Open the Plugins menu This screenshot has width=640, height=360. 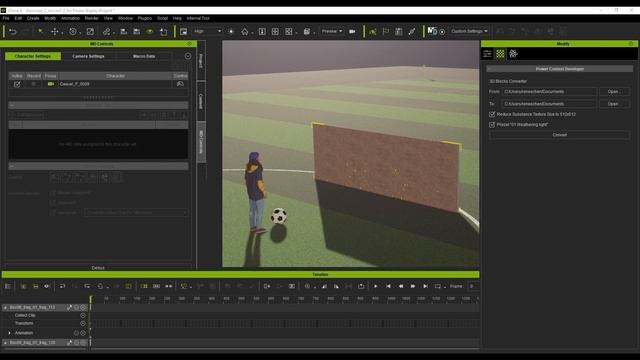point(144,18)
